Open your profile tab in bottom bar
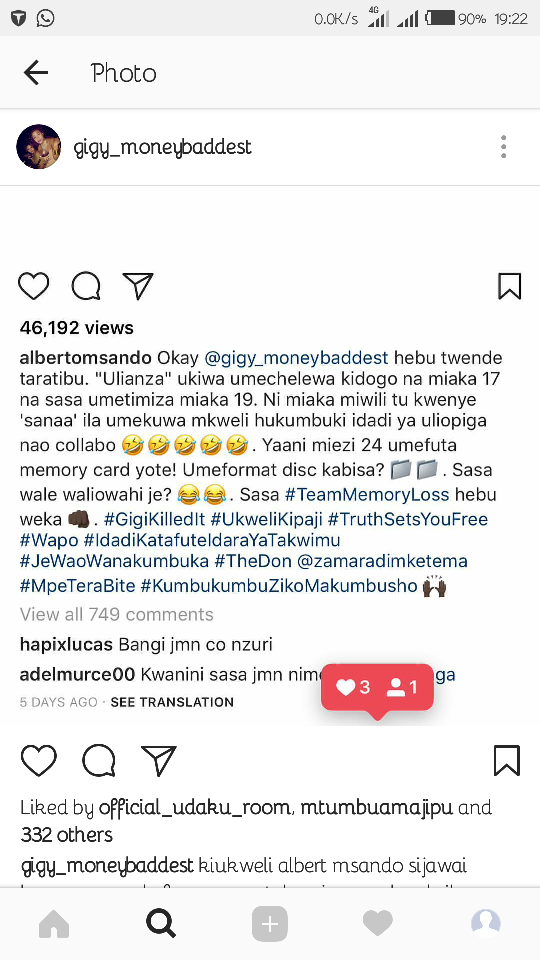The height and width of the screenshot is (960, 540). pos(486,923)
